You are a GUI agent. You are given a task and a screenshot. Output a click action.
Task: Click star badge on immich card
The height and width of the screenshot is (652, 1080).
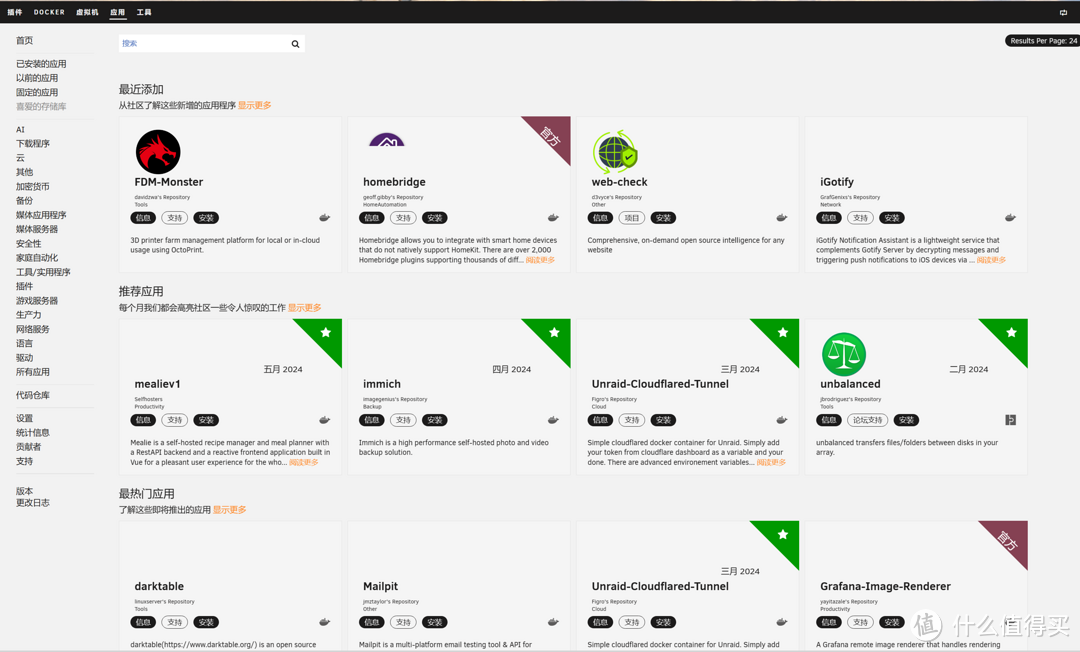point(554,333)
